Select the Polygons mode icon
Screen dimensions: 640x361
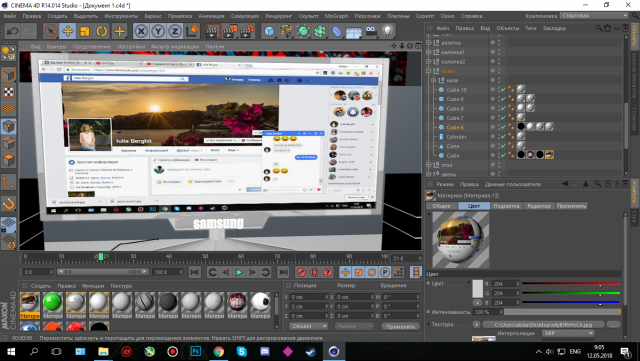(x=9, y=160)
